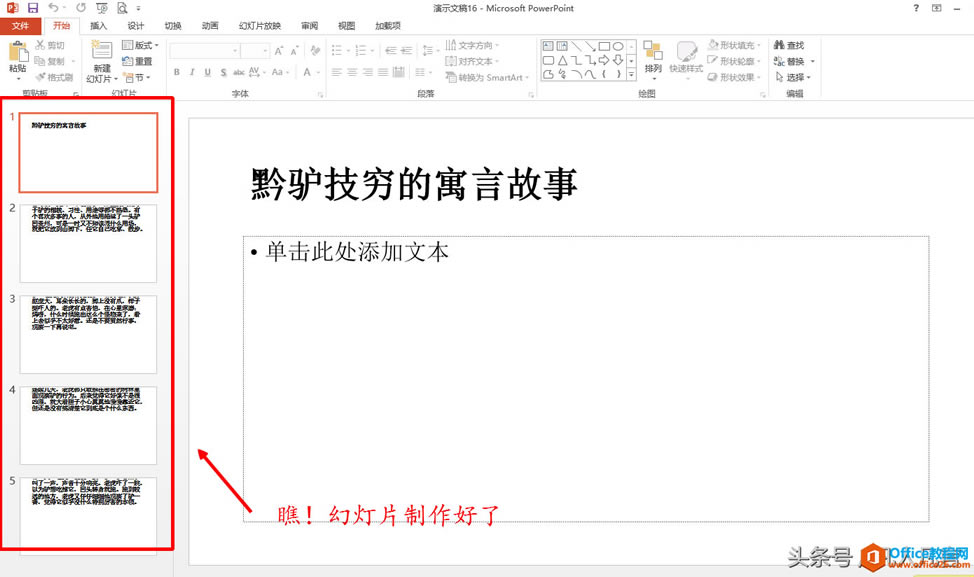974x577 pixels.
Task: Open the Customize Quick Access Toolbar dropdown
Action: (x=139, y=9)
